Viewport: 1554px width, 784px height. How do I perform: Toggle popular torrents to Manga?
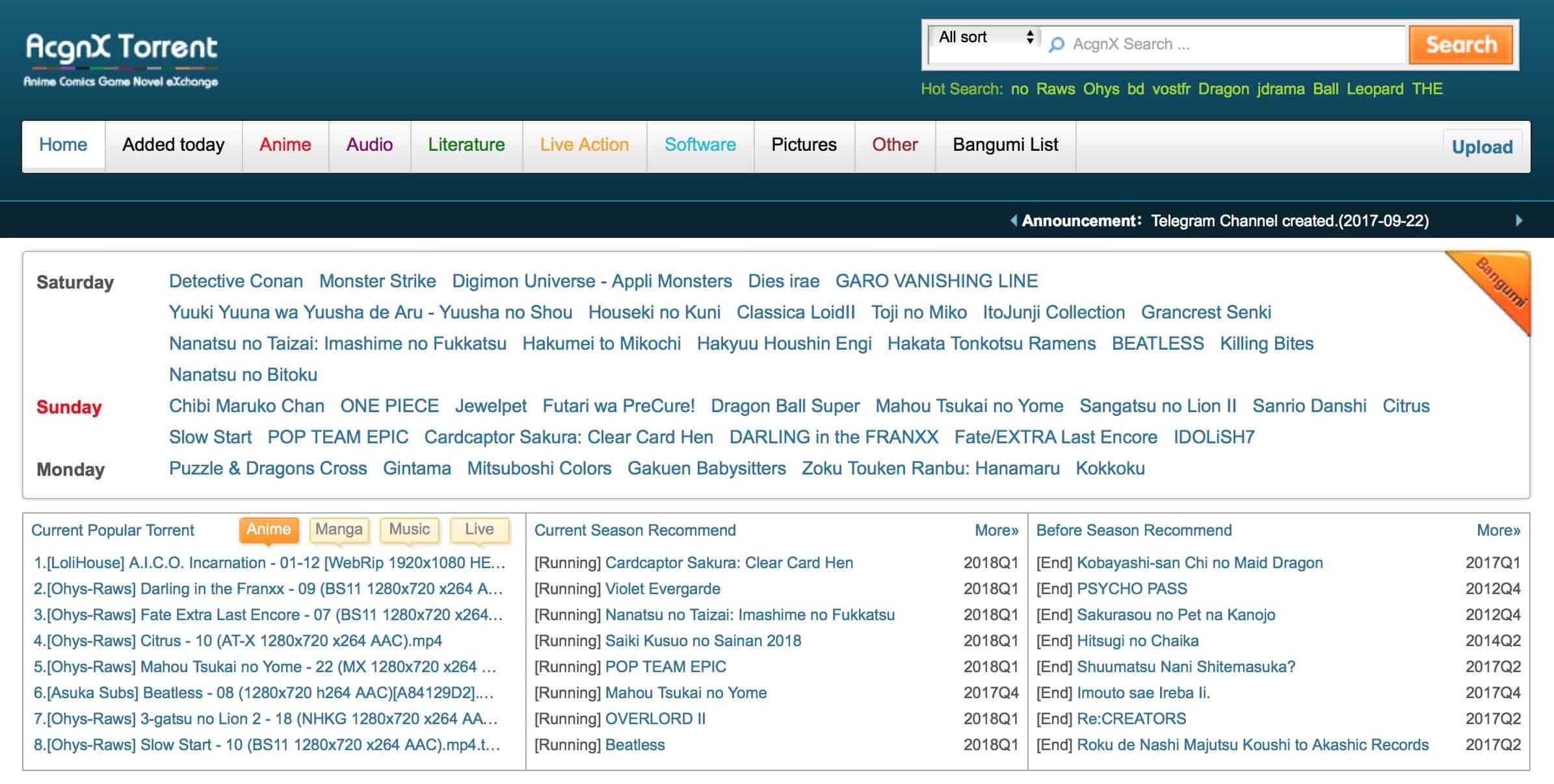(x=339, y=529)
